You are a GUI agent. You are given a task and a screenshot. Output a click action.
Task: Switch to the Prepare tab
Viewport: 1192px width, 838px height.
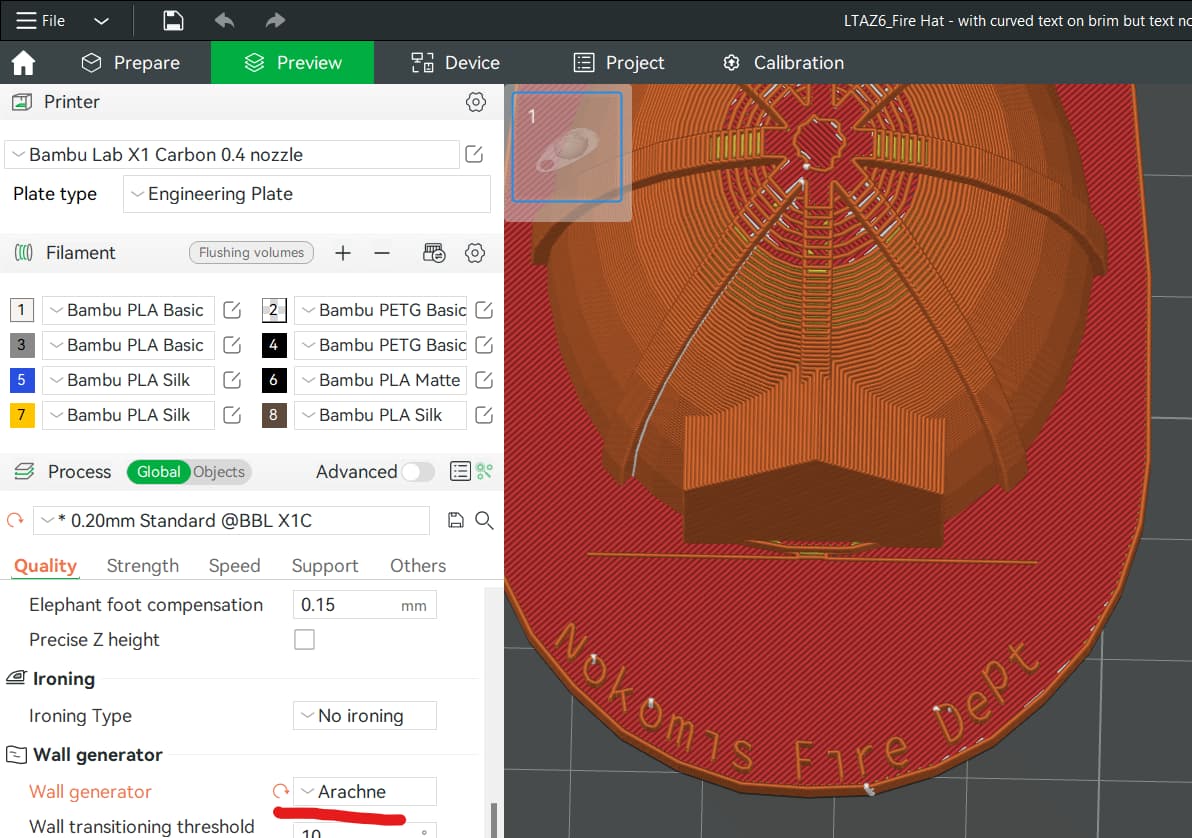point(131,62)
